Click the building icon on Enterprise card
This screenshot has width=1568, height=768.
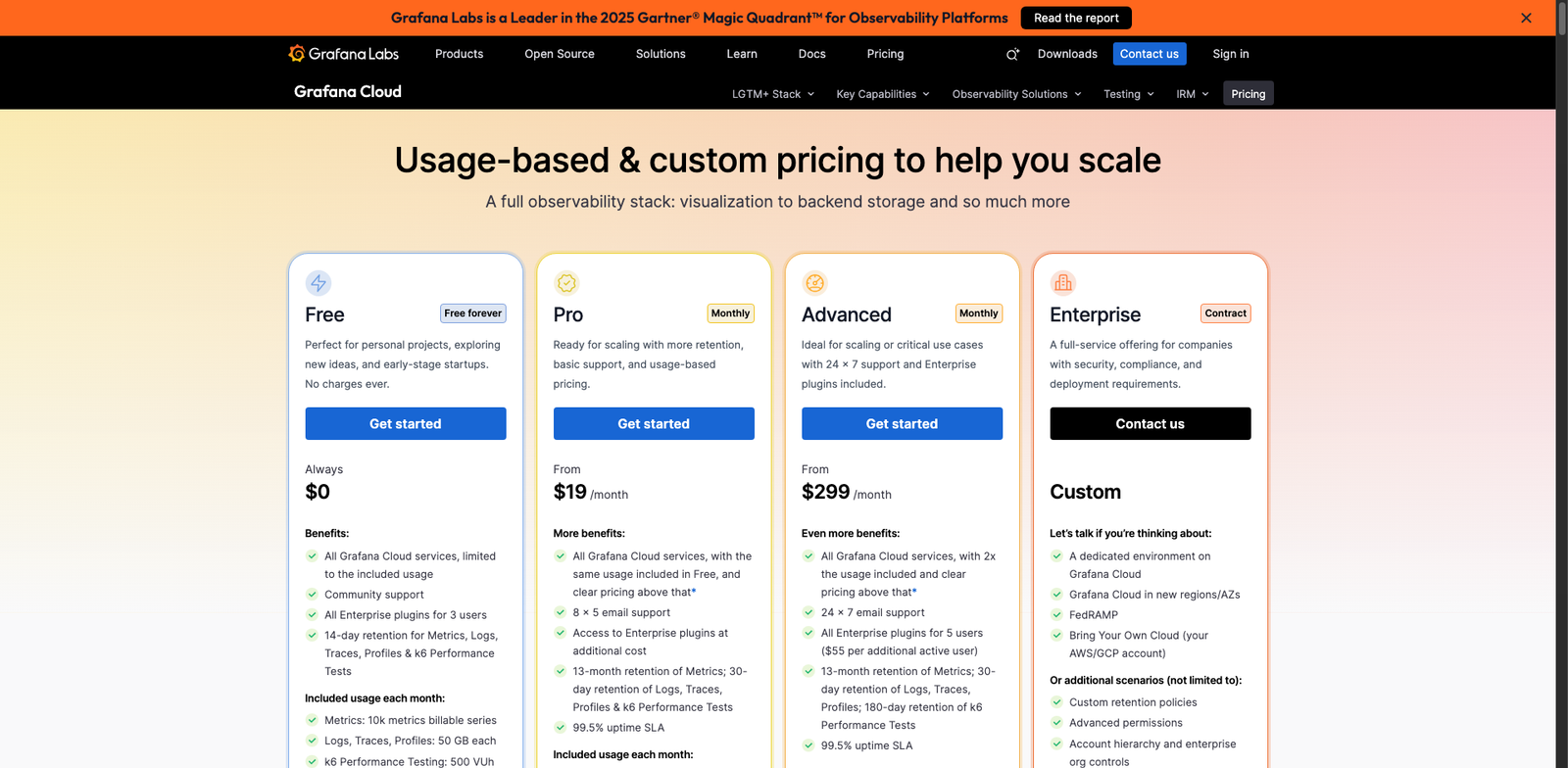(1063, 283)
